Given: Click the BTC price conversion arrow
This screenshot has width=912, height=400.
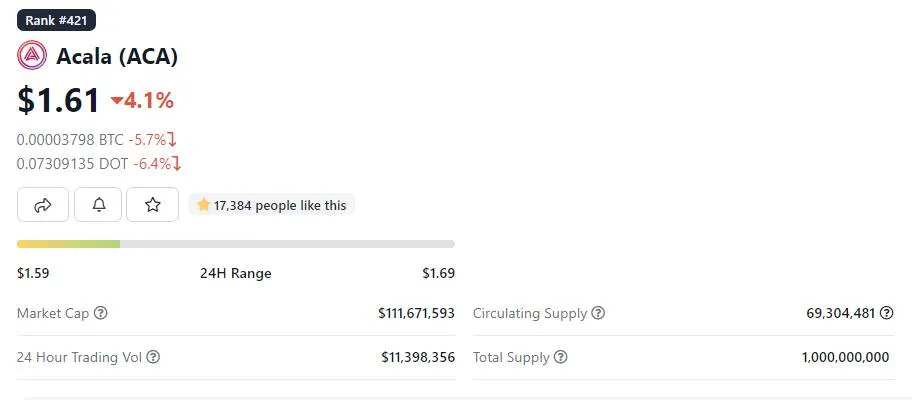Looking at the screenshot, I should pyautogui.click(x=172, y=140).
